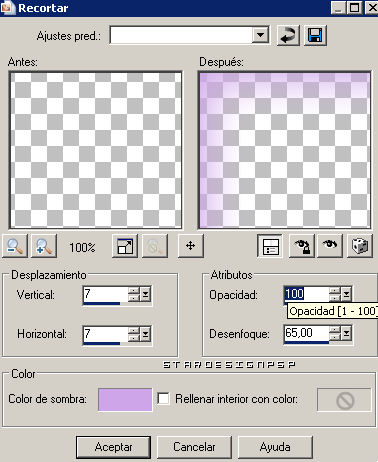Click the Cancelar button
This screenshot has height=462, width=378.
tap(194, 447)
